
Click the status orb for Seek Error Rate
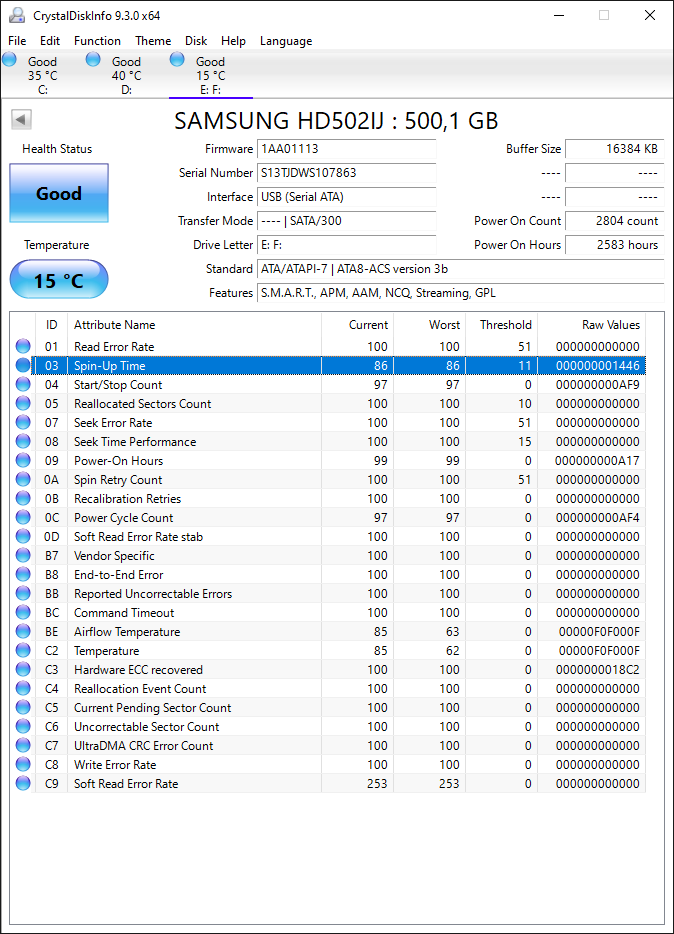point(23,422)
